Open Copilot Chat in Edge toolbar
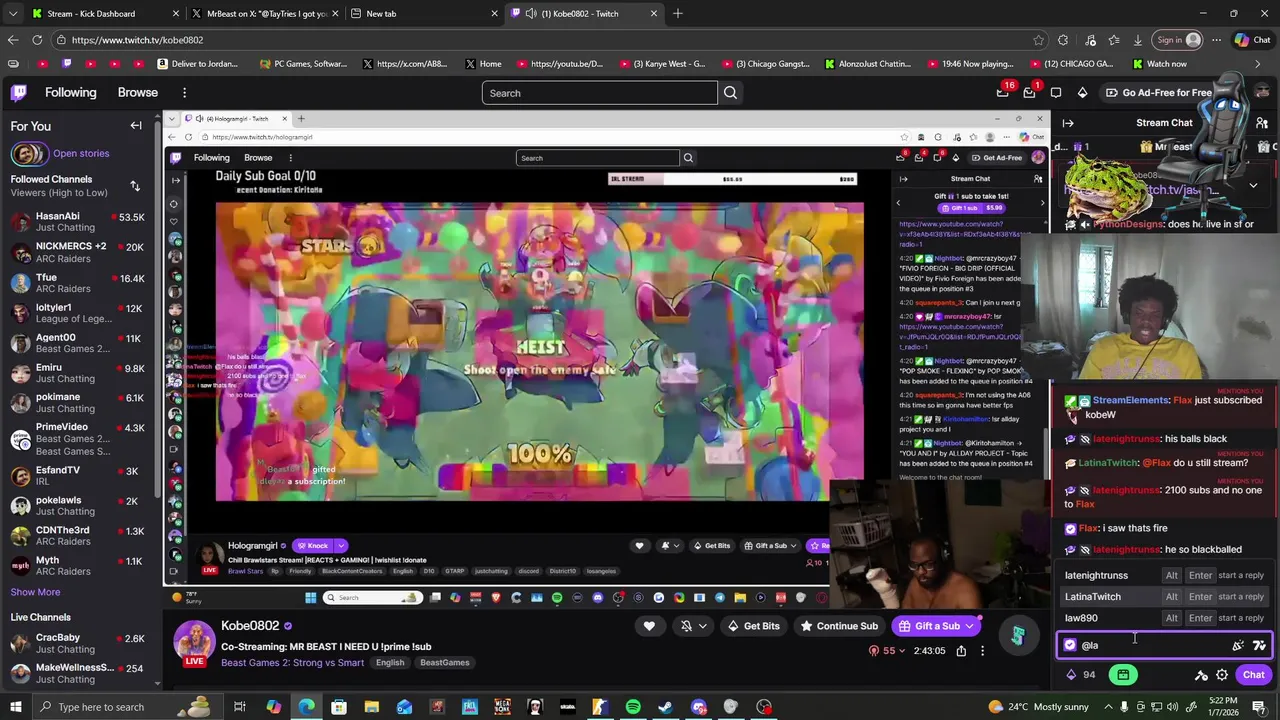This screenshot has width=1280, height=720. click(x=1252, y=40)
